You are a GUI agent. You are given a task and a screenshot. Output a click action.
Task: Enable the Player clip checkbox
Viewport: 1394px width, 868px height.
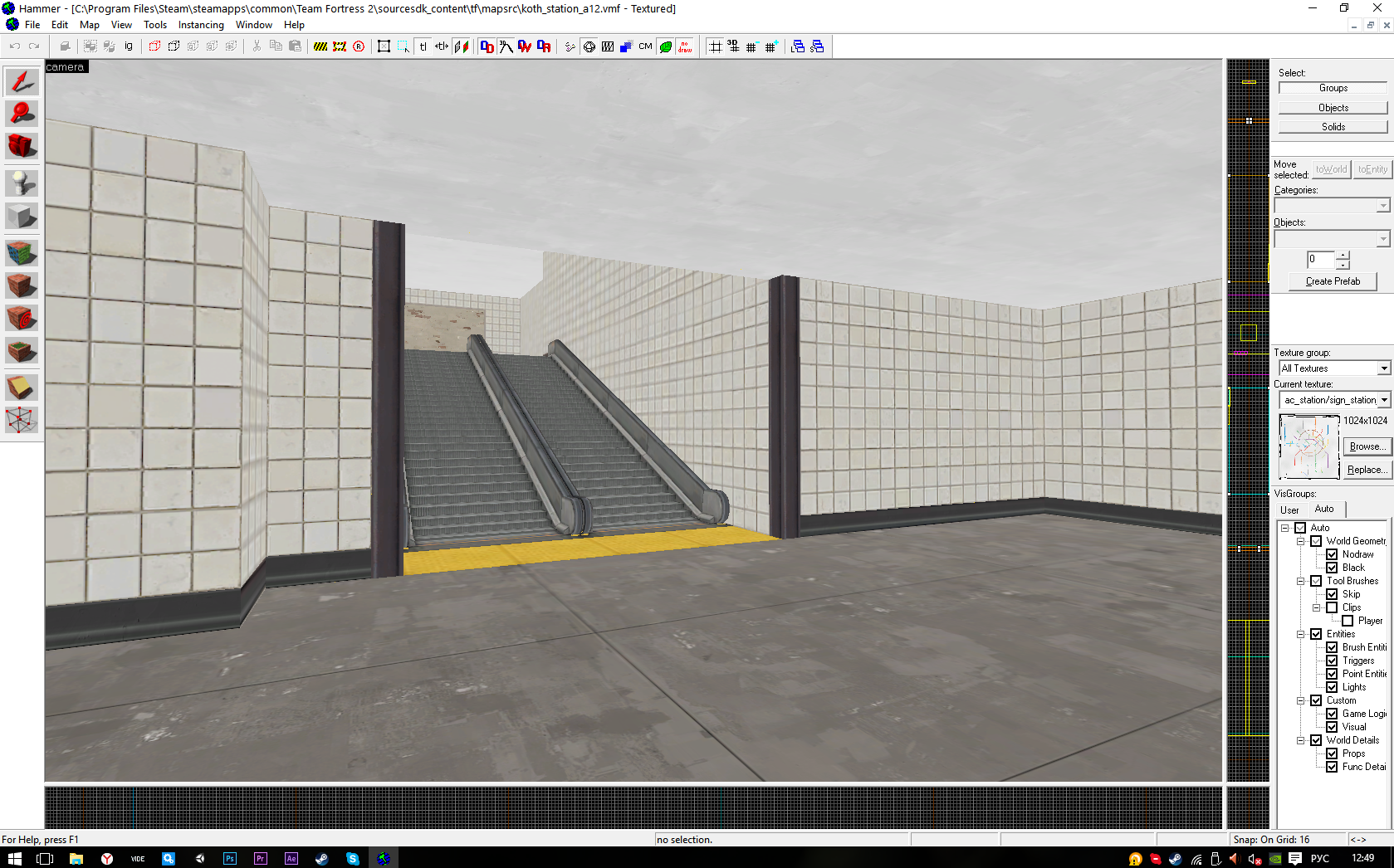[1348, 621]
